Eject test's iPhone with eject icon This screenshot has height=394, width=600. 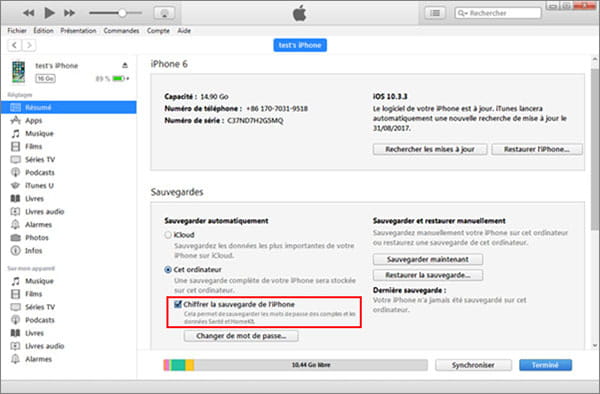pos(125,65)
